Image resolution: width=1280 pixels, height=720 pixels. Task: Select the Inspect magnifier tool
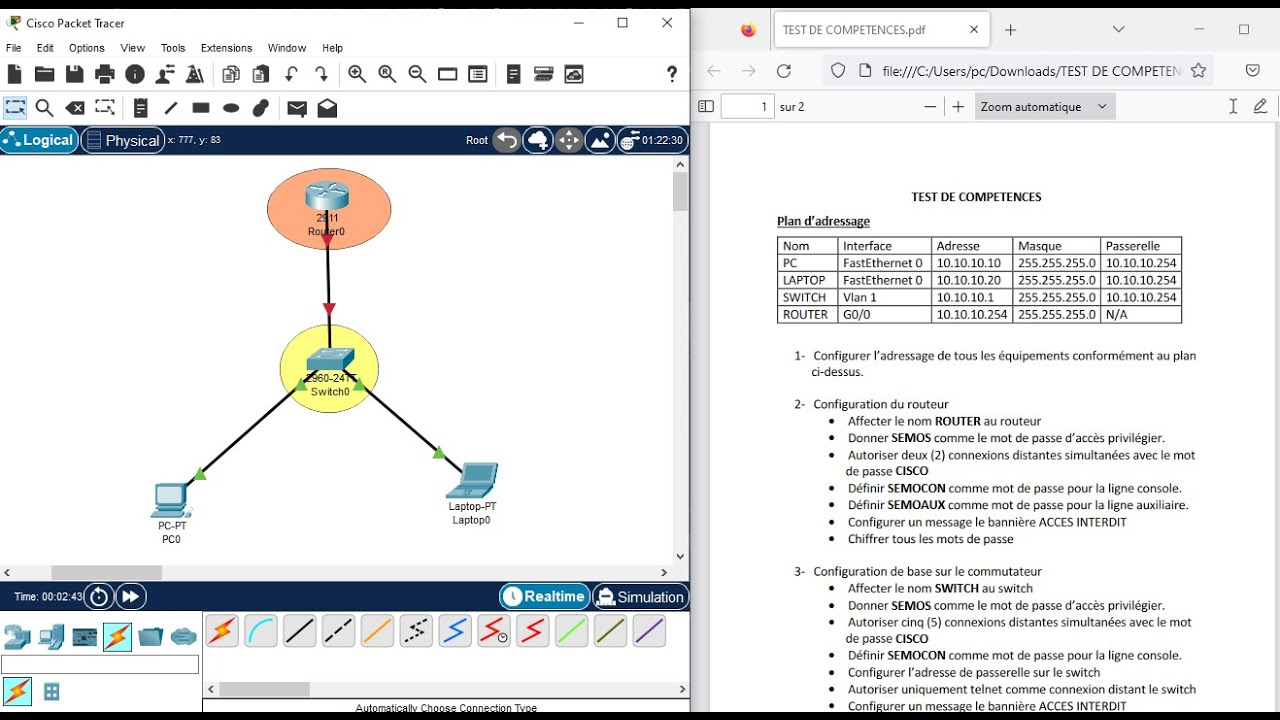pos(44,108)
